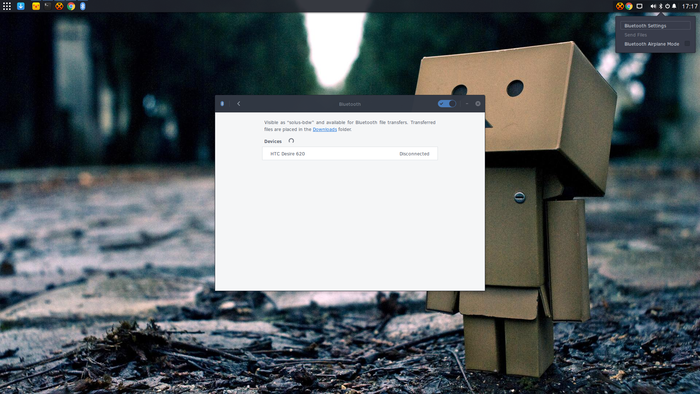Click the Bluetooth indicator in the system tray

(x=661, y=6)
